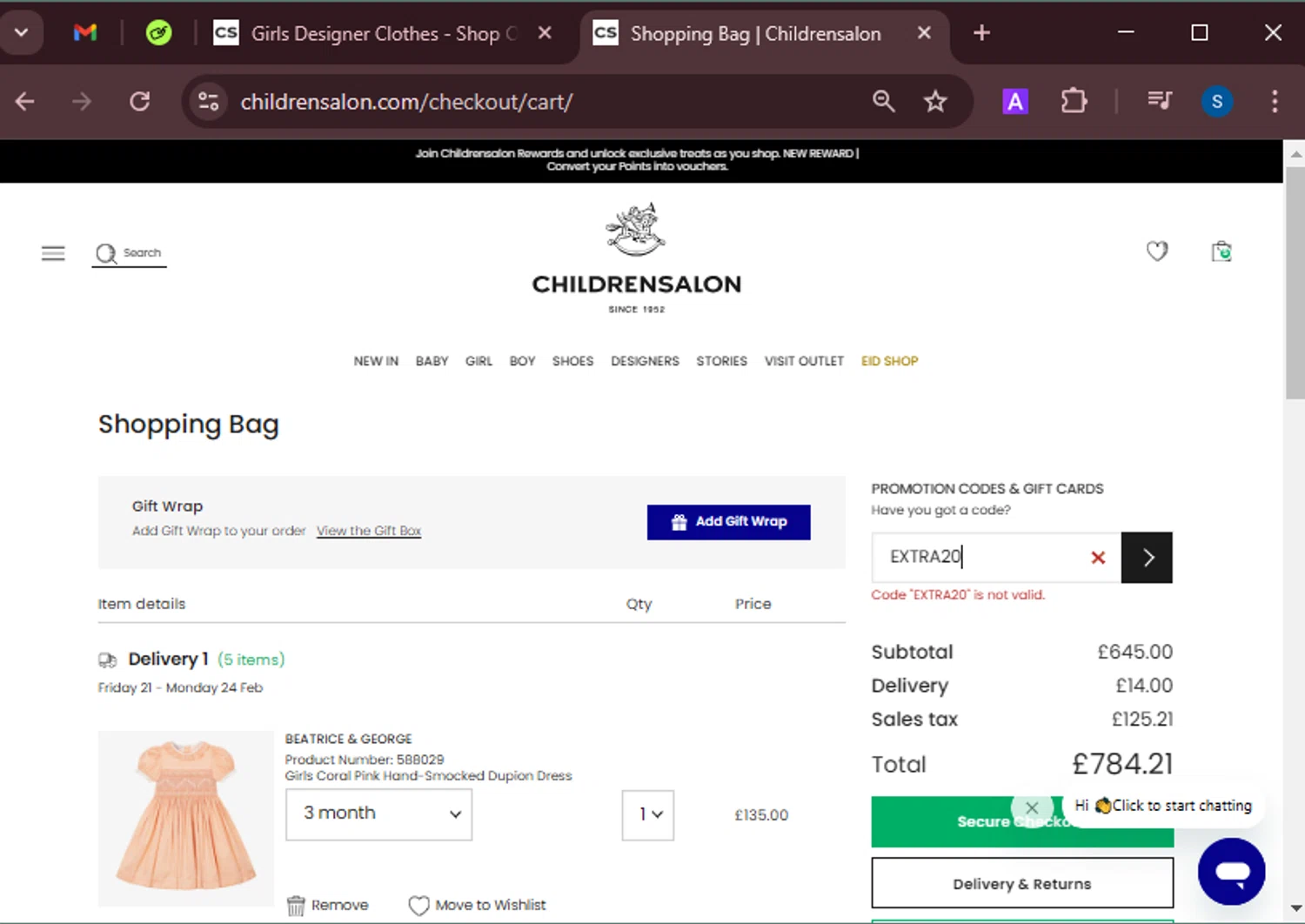
Task: Open the BABY menu
Action: click(x=432, y=361)
